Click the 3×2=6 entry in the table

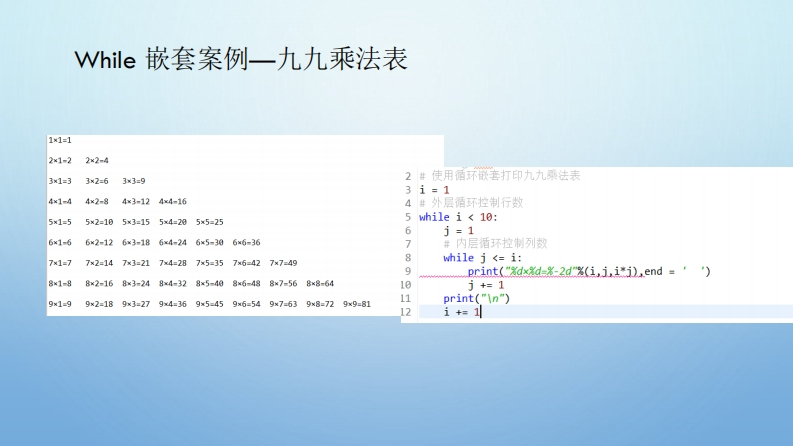pyautogui.click(x=96, y=181)
